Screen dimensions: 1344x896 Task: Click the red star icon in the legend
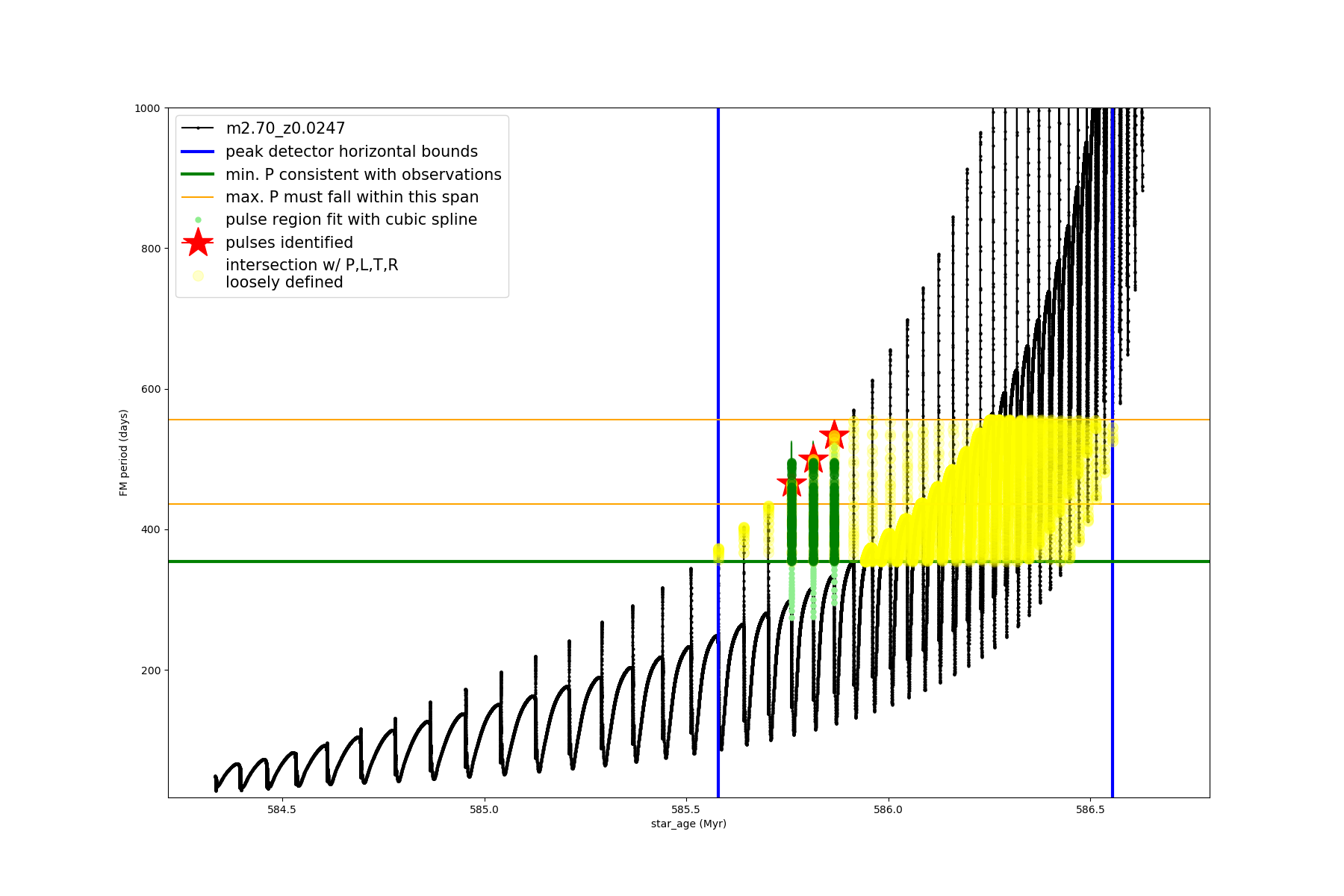[198, 243]
